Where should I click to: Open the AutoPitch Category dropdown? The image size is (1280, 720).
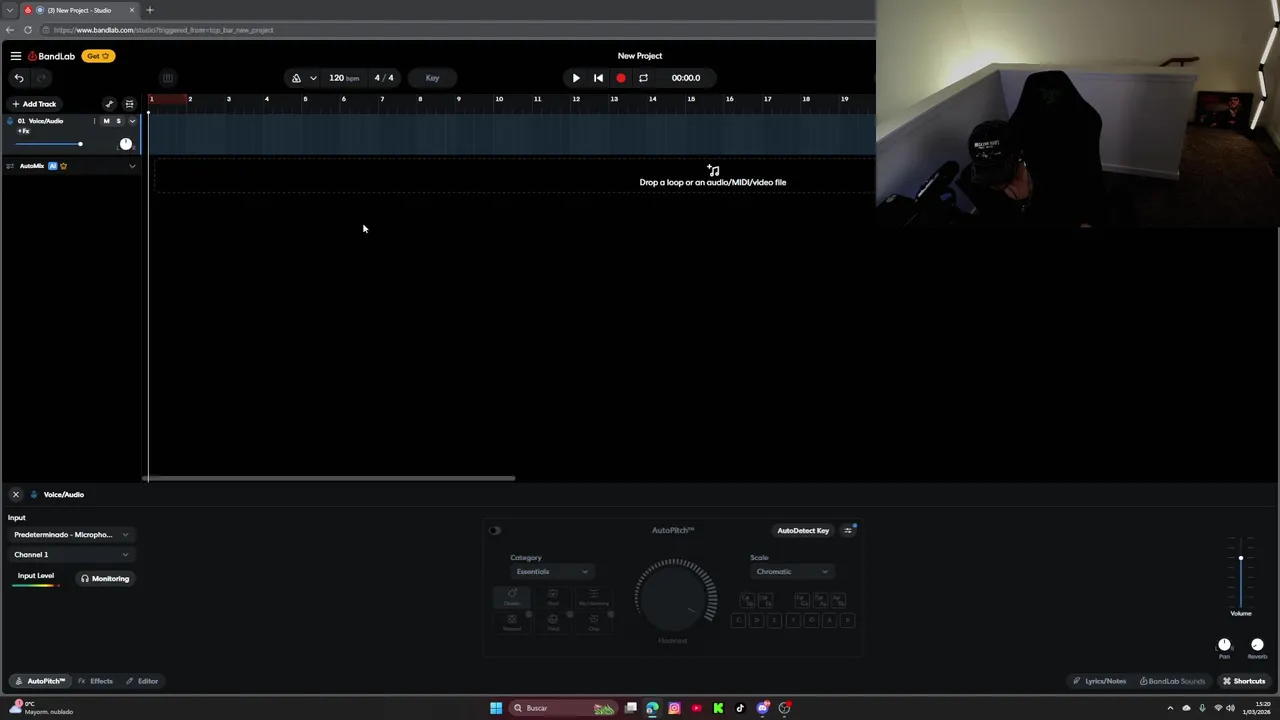[x=552, y=572]
